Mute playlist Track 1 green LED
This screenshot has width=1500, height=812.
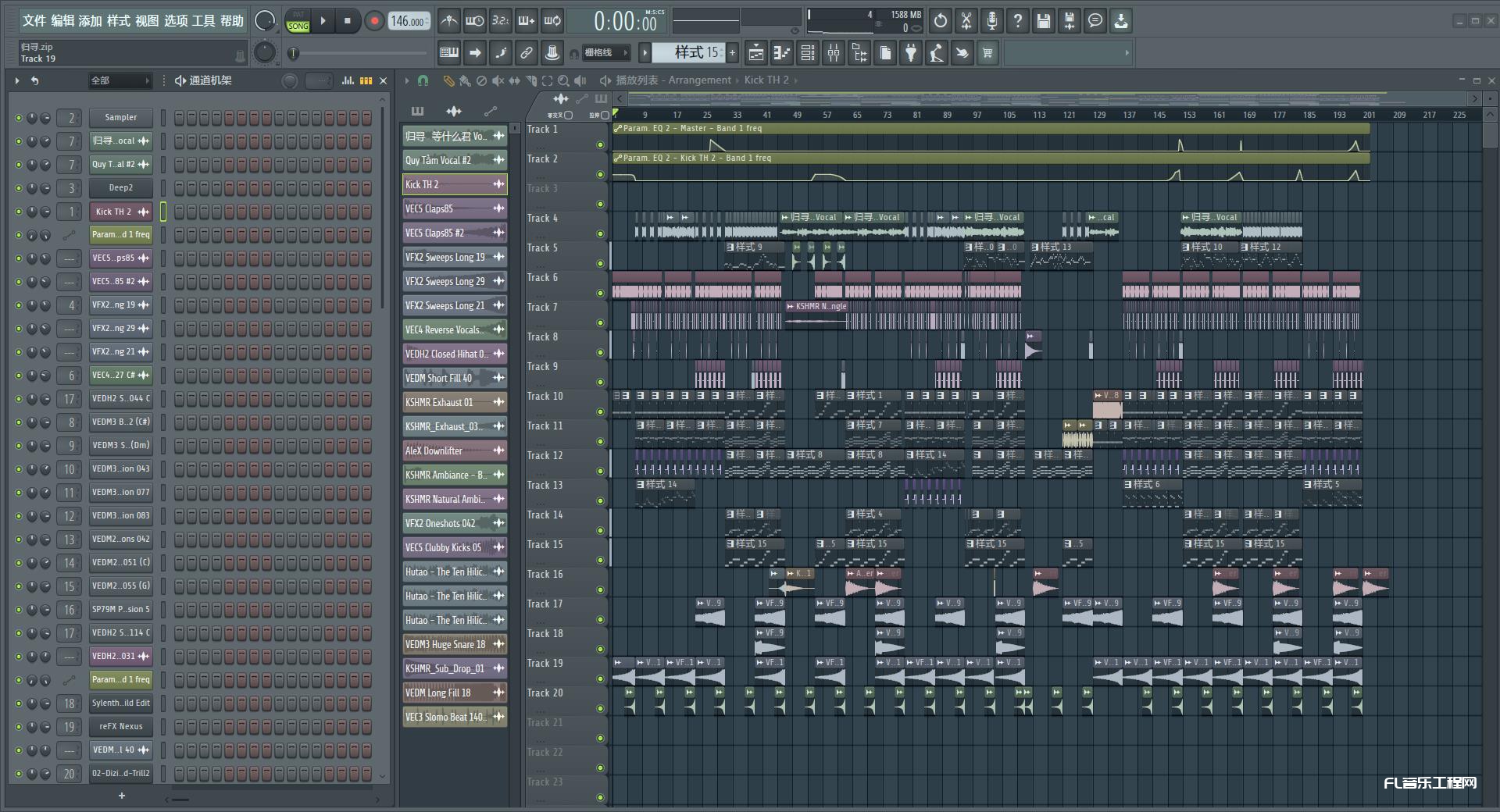point(600,144)
